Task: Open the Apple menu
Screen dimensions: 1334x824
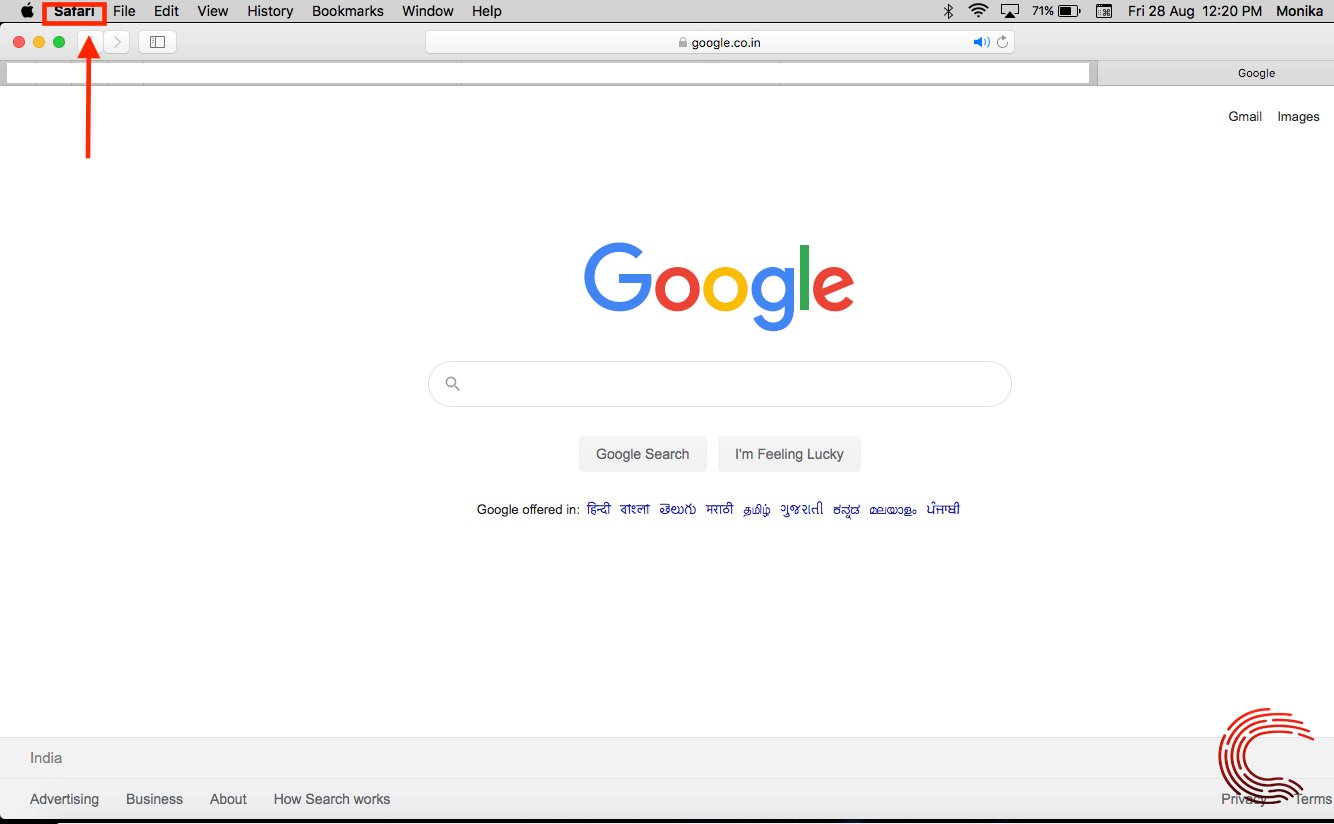Action: point(27,11)
